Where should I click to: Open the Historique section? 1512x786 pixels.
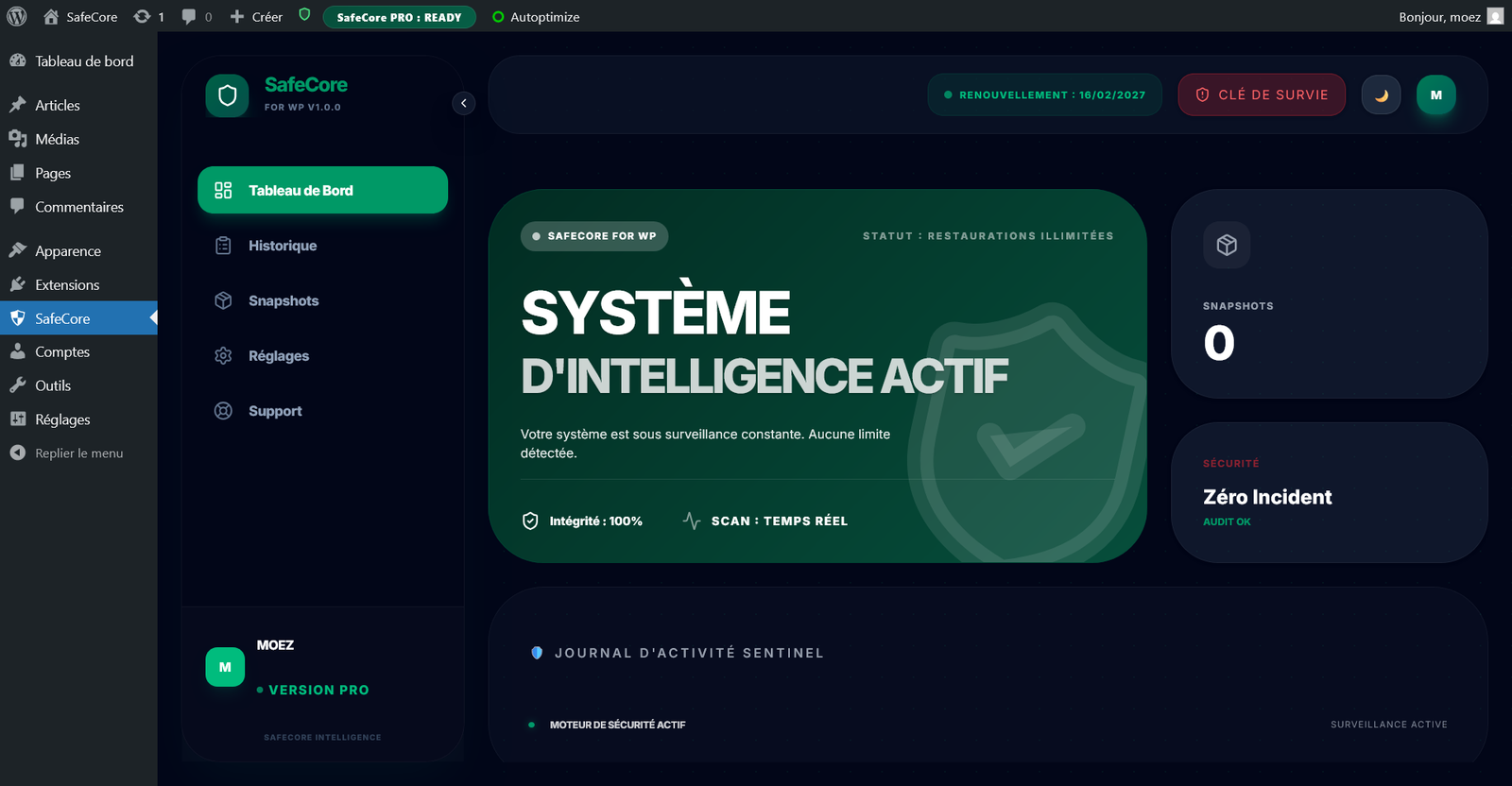[x=322, y=246]
